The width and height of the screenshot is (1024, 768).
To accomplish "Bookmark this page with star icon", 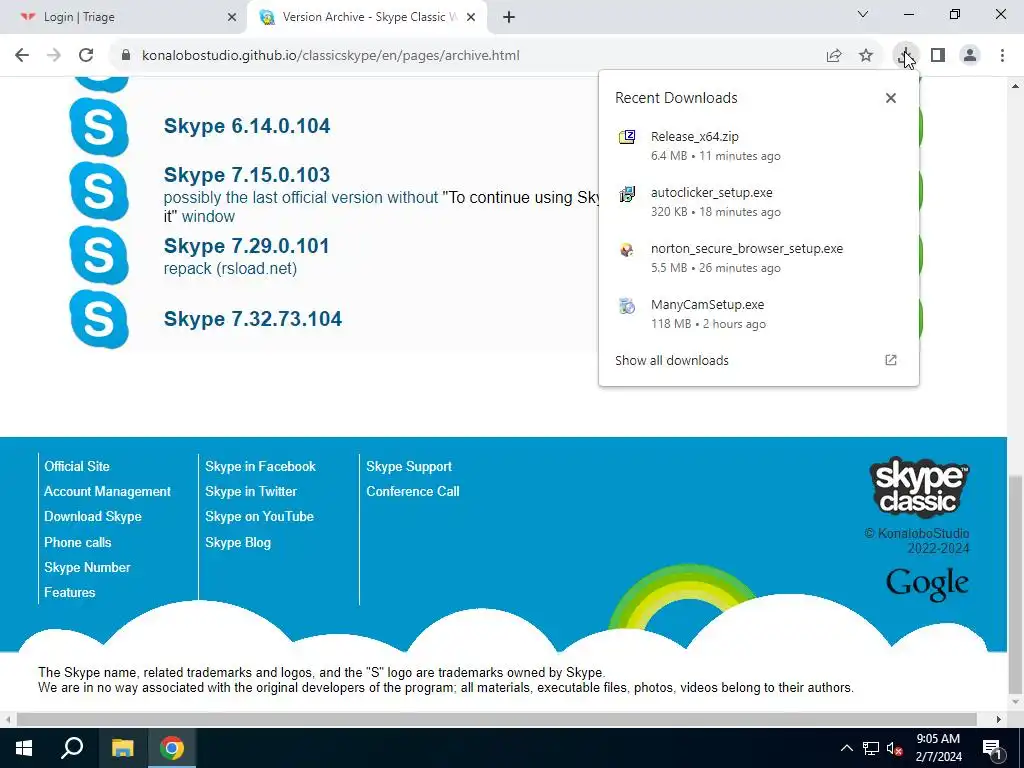I will click(866, 56).
